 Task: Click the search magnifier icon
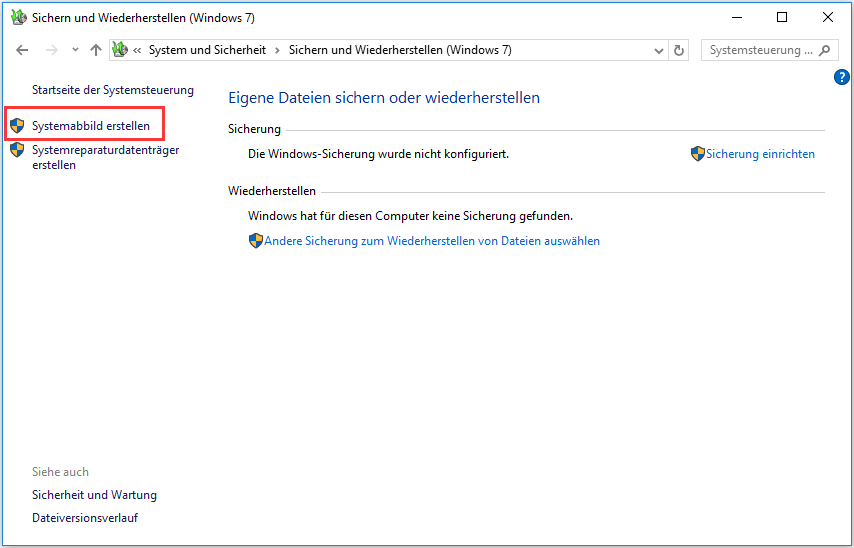pos(825,50)
